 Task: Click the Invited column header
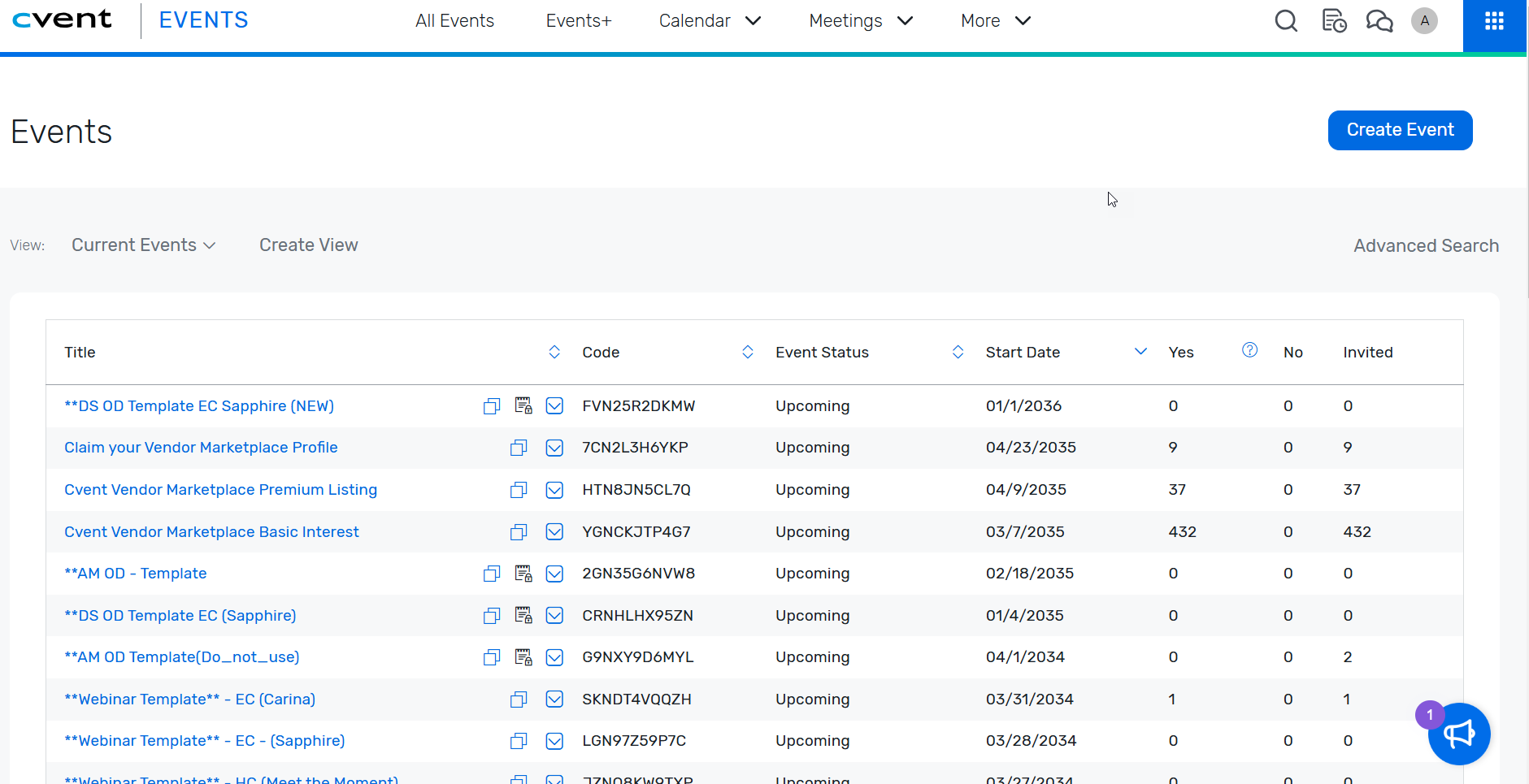(x=1367, y=352)
